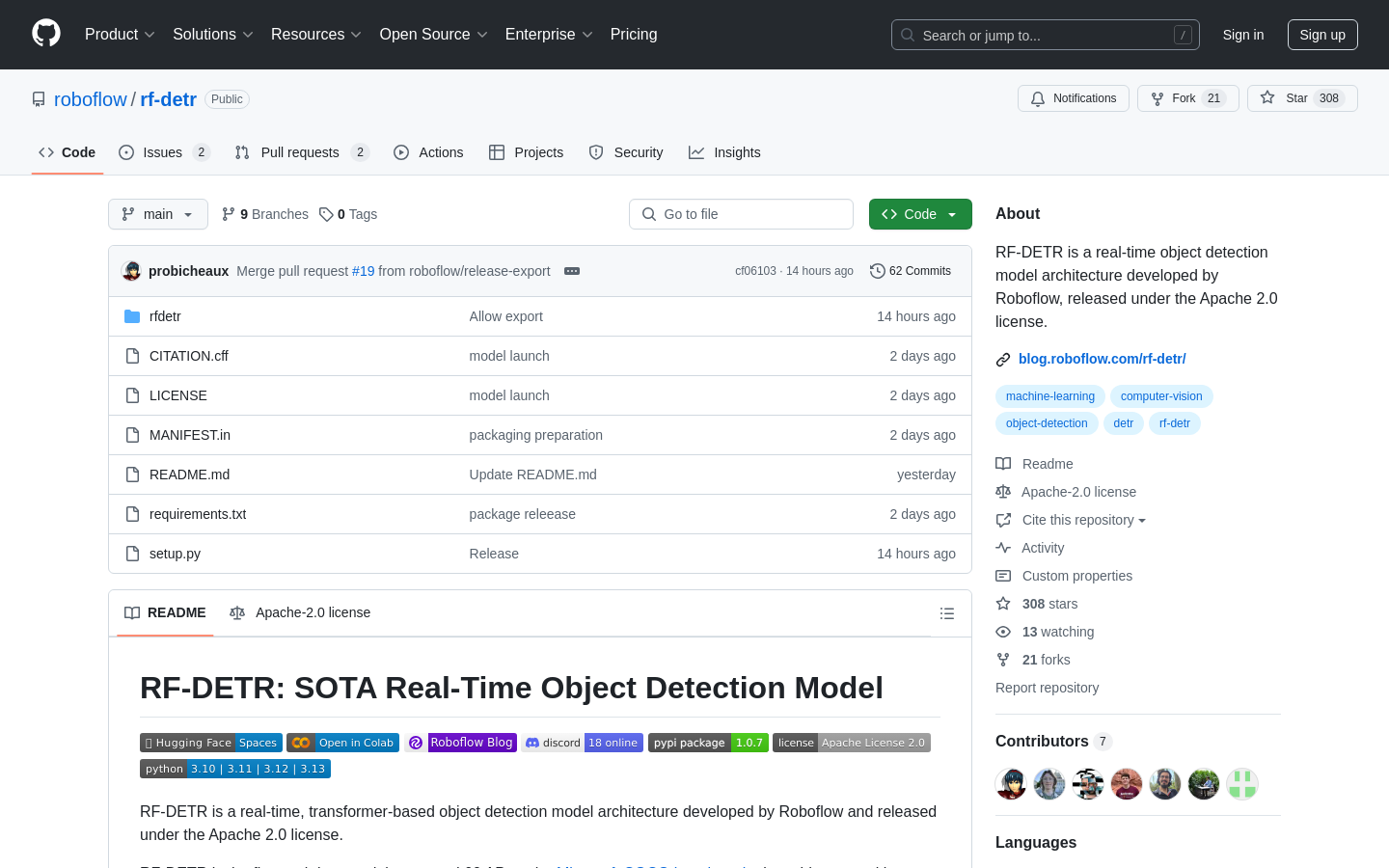Viewport: 1389px width, 868px height.
Task: Open the CITATION.cff file
Action: point(189,356)
